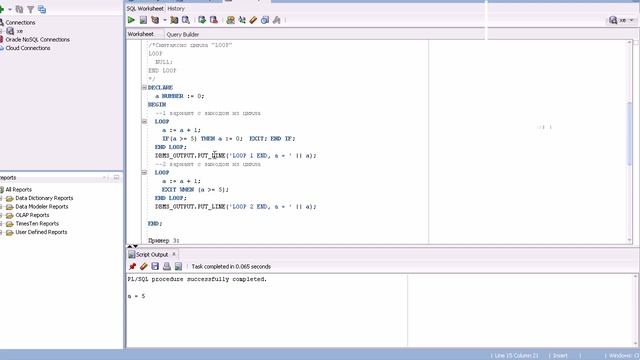Switch to the Worksheet tab
The width and height of the screenshot is (640, 360).
pos(141,34)
